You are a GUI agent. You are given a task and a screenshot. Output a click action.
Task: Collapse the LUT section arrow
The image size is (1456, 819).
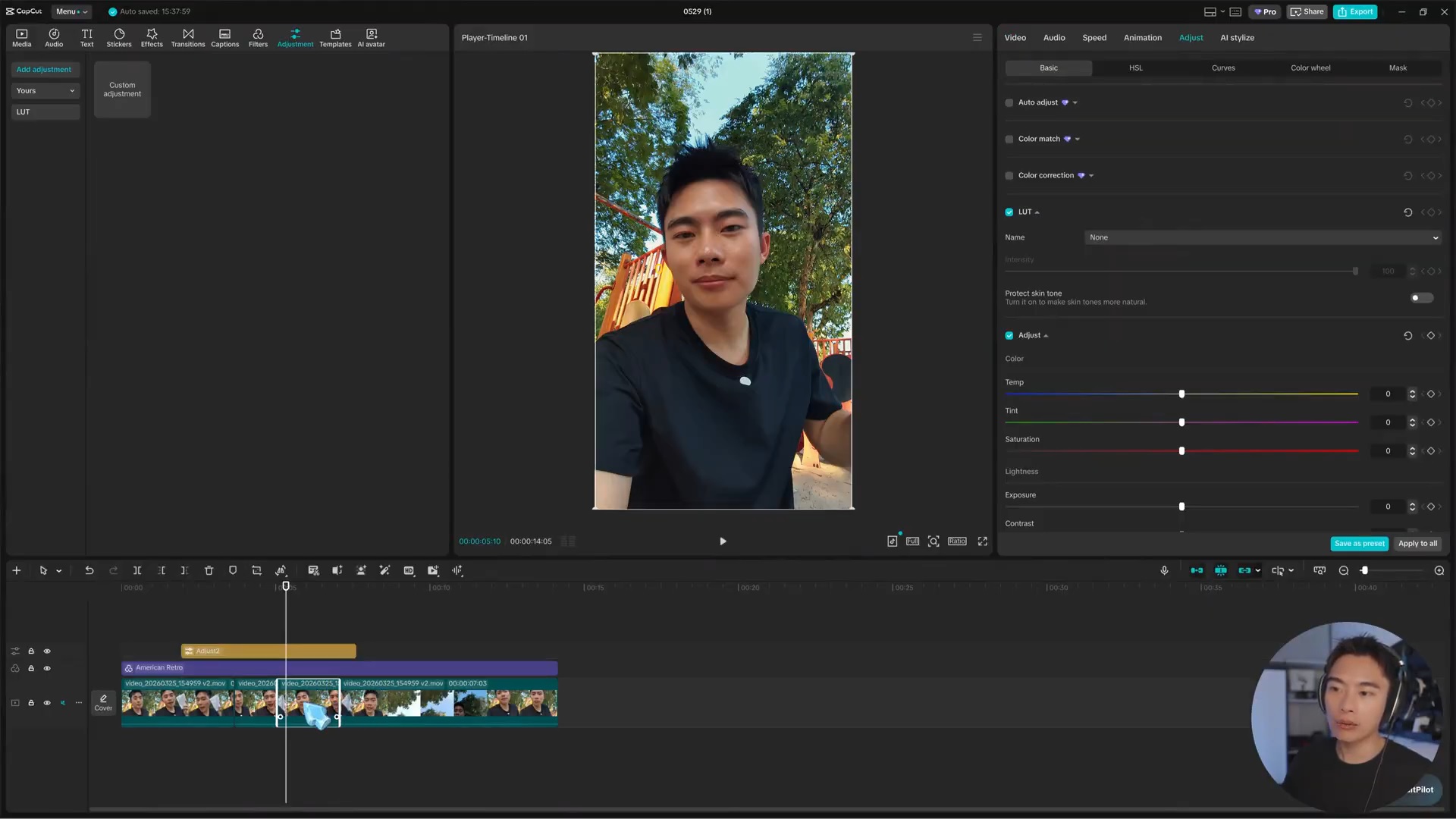tap(1037, 212)
